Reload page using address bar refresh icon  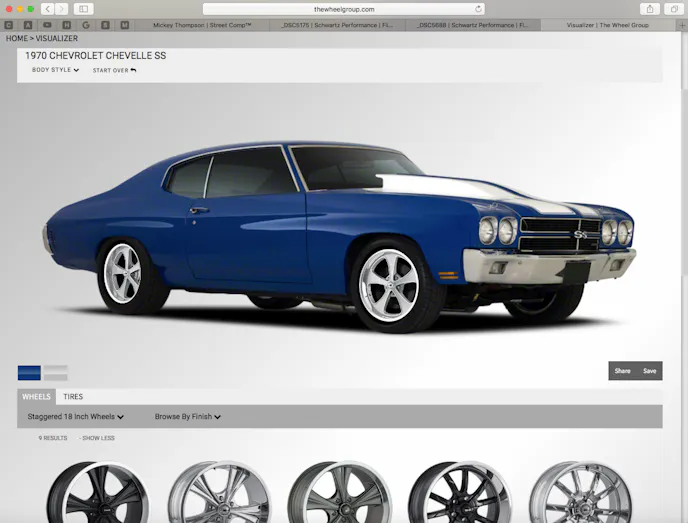pos(478,9)
